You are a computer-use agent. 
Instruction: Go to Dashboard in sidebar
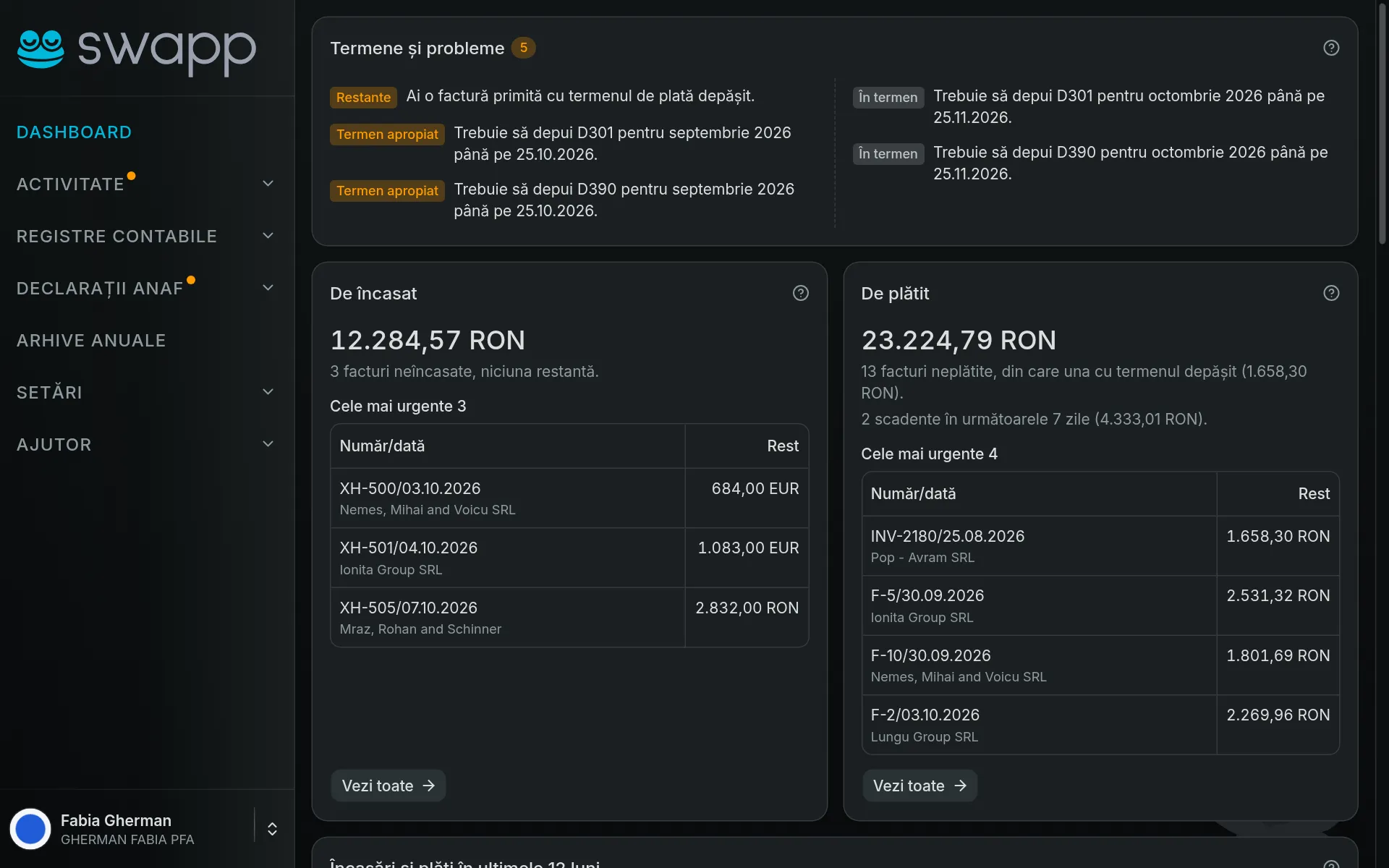tap(74, 132)
